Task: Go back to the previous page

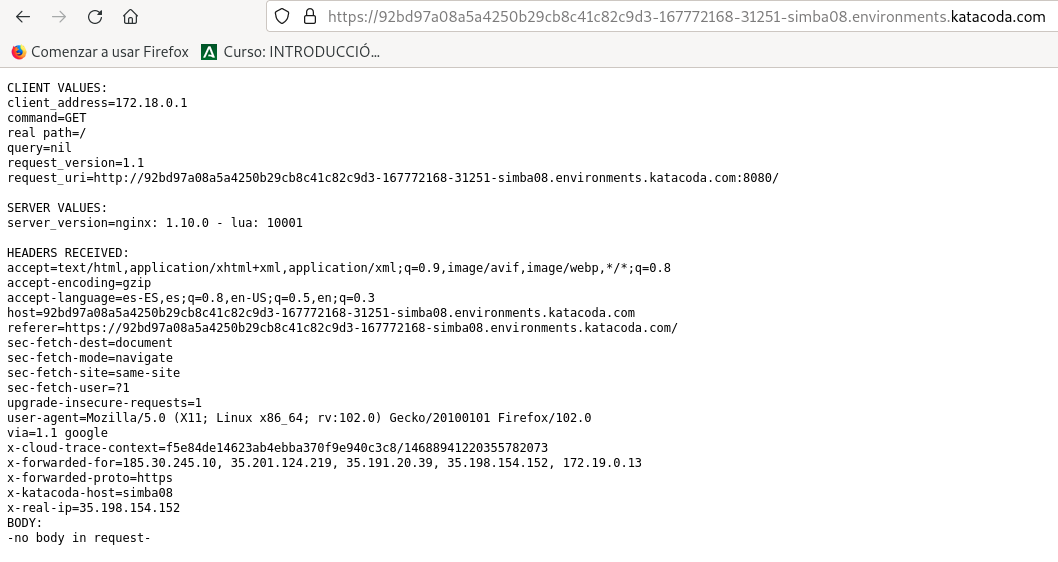Action: tap(23, 17)
